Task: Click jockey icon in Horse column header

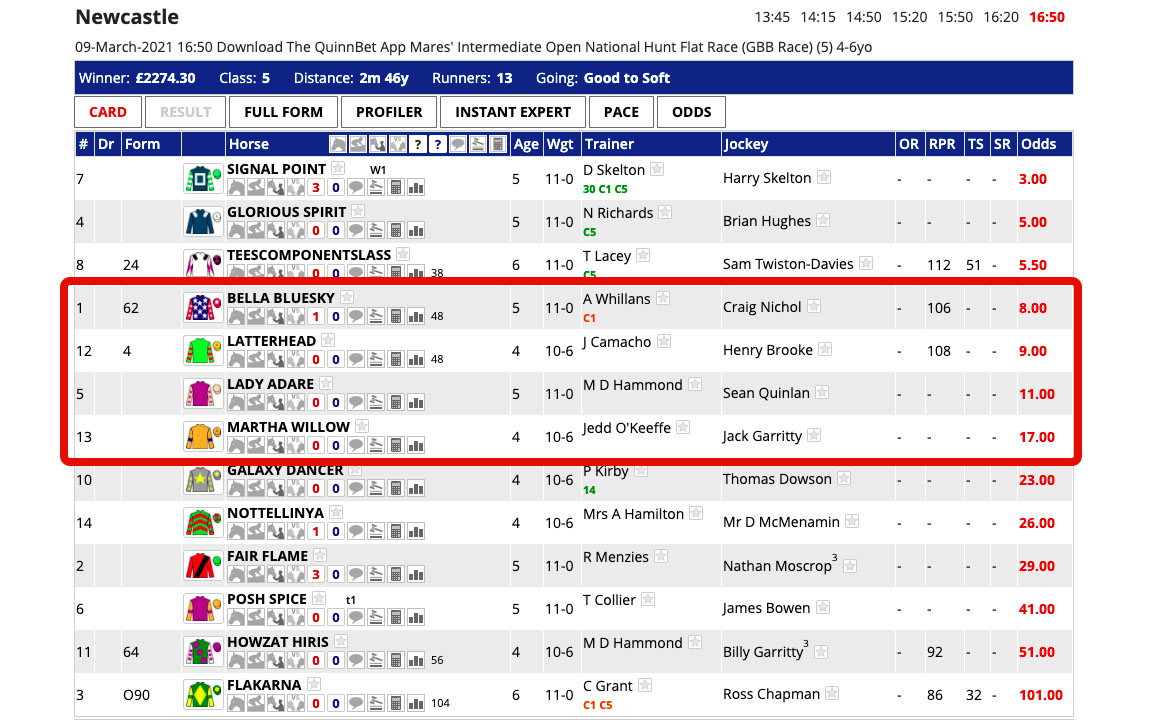Action: [358, 144]
